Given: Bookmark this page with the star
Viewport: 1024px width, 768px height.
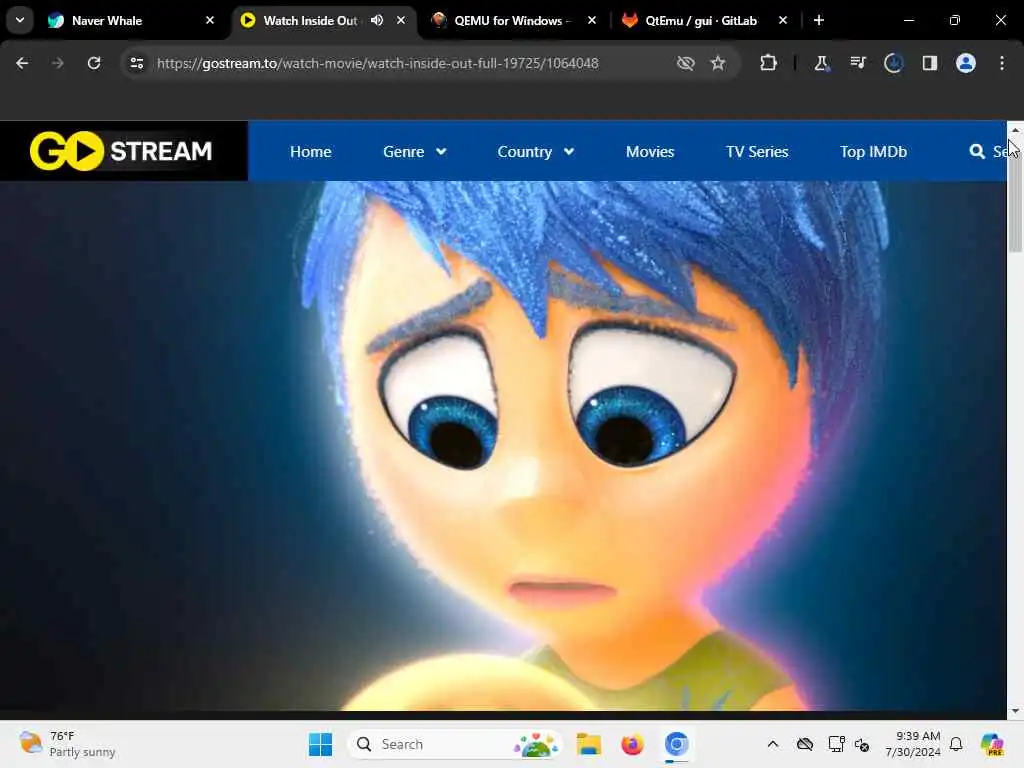Looking at the screenshot, I should (x=718, y=63).
